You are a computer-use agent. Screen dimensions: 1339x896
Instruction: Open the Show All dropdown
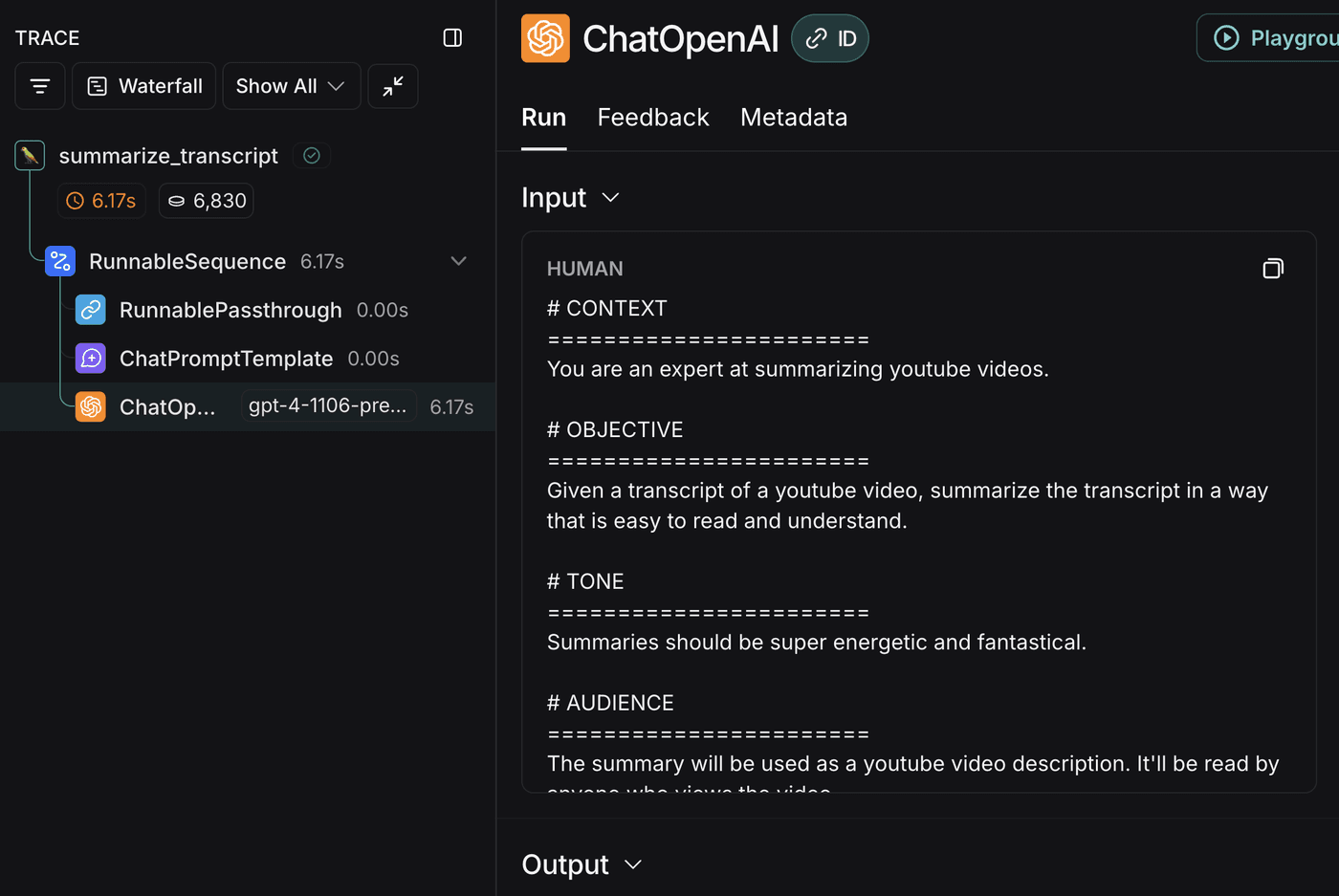[291, 86]
